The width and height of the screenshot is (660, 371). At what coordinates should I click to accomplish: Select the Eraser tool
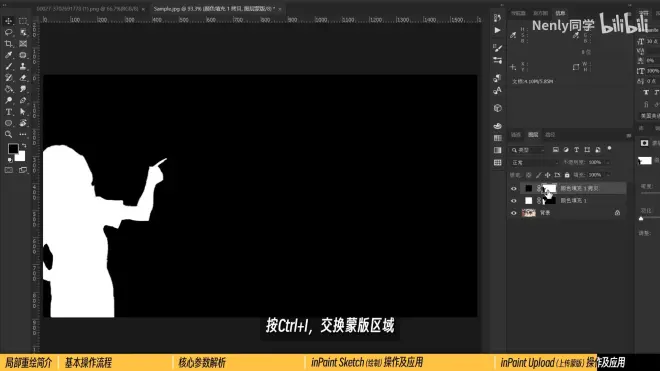coord(23,78)
